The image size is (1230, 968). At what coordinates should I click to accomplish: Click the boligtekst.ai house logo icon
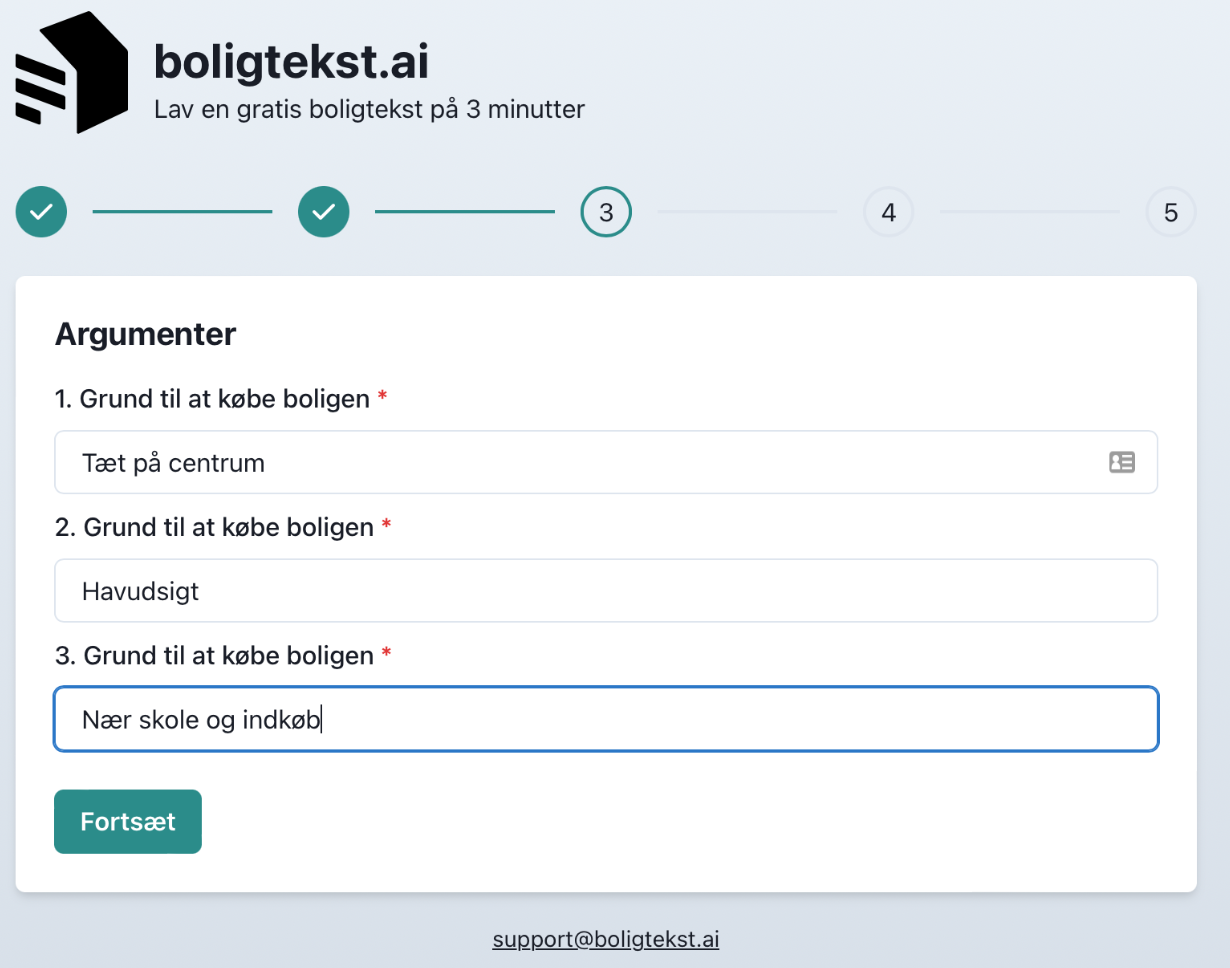coord(72,74)
